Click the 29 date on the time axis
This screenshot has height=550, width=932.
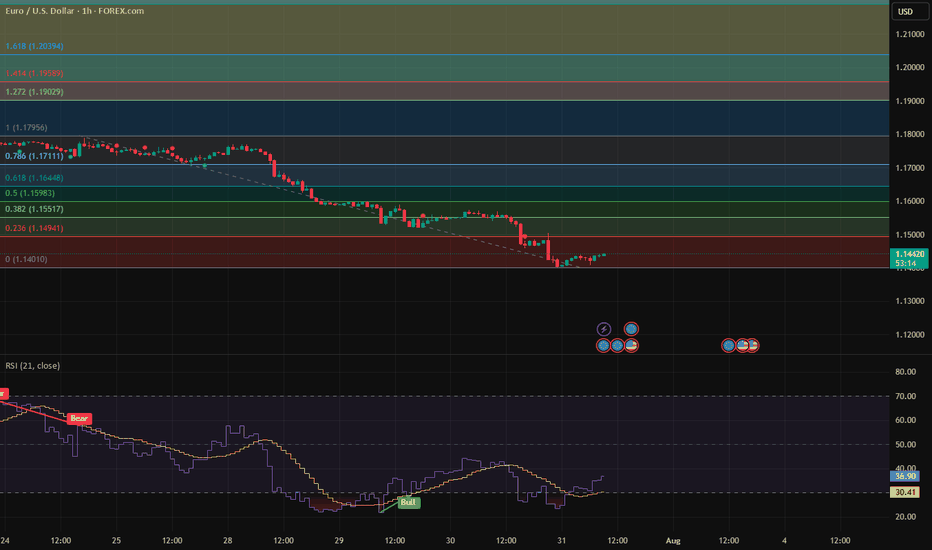coord(339,540)
